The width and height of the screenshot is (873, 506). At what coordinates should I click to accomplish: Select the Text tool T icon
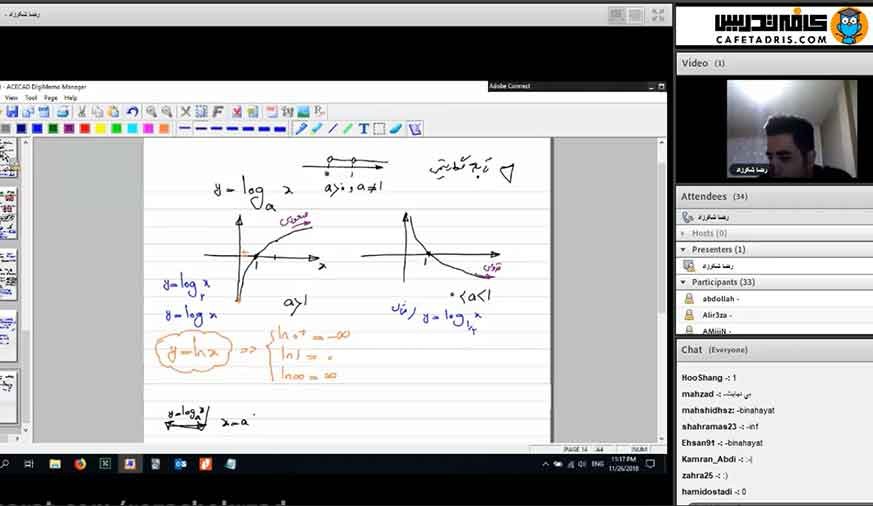364,129
